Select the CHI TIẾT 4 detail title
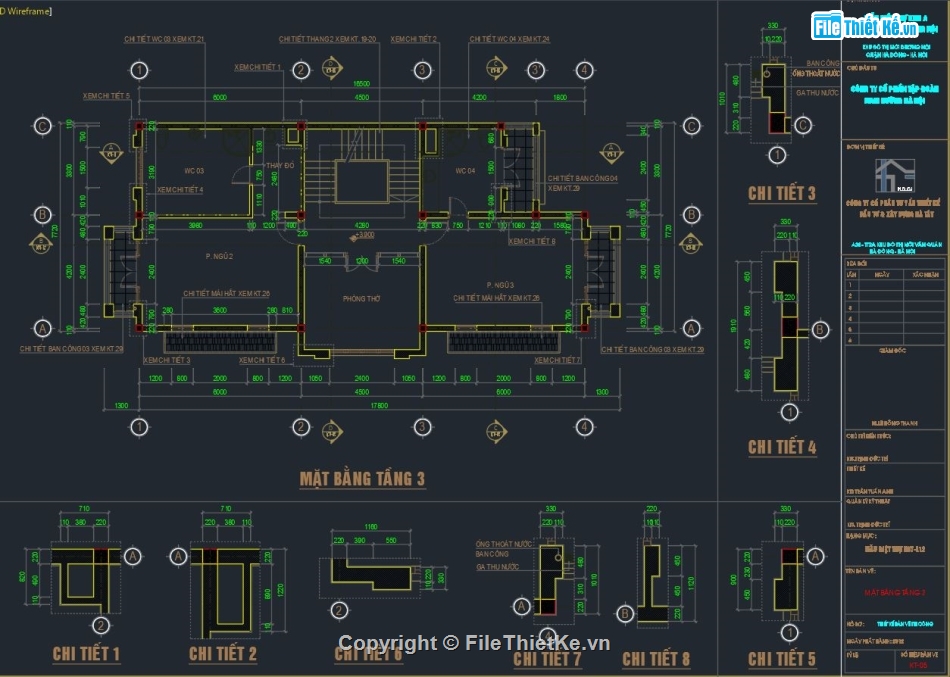 (782, 447)
